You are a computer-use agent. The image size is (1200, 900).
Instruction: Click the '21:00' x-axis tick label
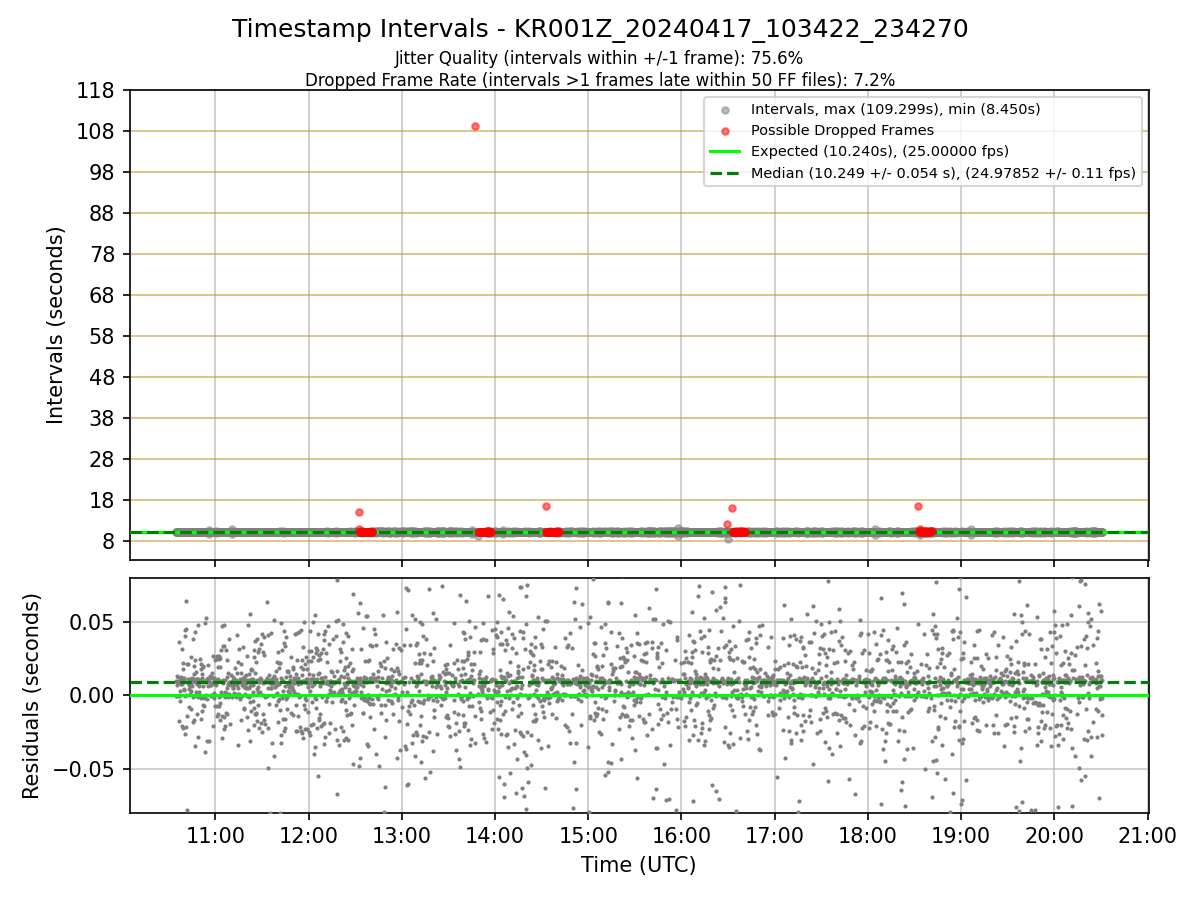(x=1148, y=836)
